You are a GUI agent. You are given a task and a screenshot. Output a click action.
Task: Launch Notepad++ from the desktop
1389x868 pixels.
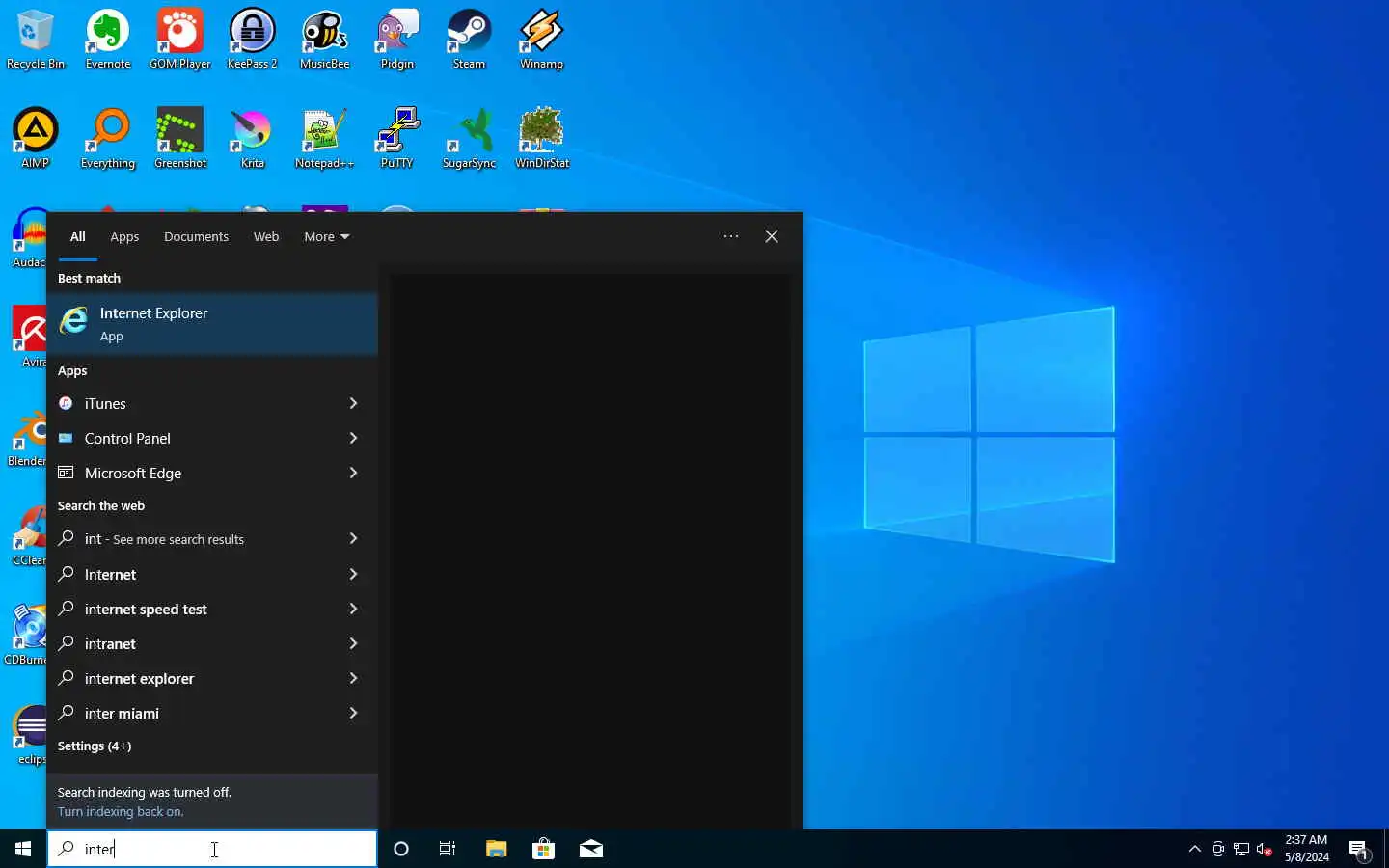tap(325, 138)
